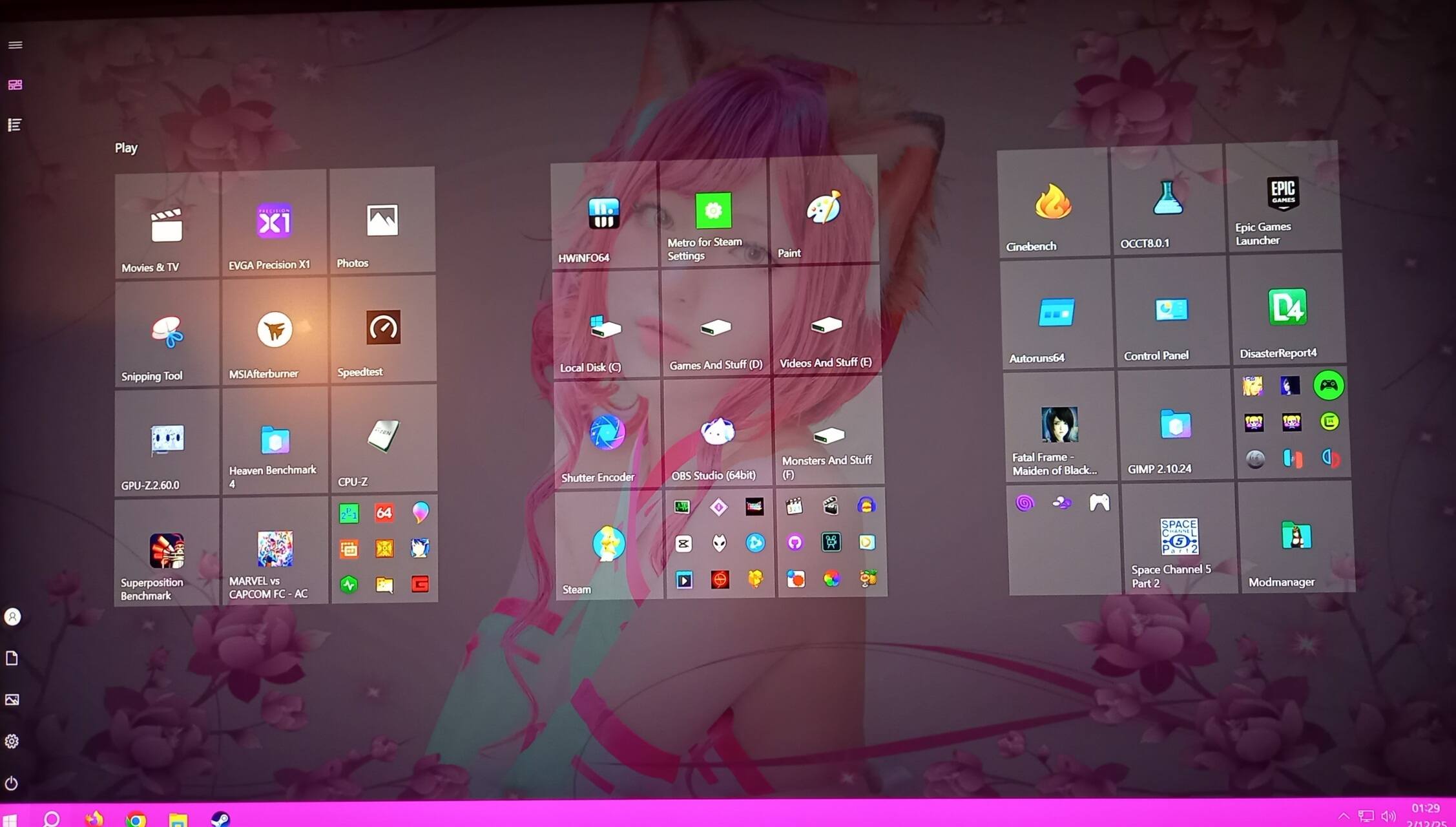The width and height of the screenshot is (1456, 827).
Task: Launch OCCT8.0.1
Action: (1167, 199)
